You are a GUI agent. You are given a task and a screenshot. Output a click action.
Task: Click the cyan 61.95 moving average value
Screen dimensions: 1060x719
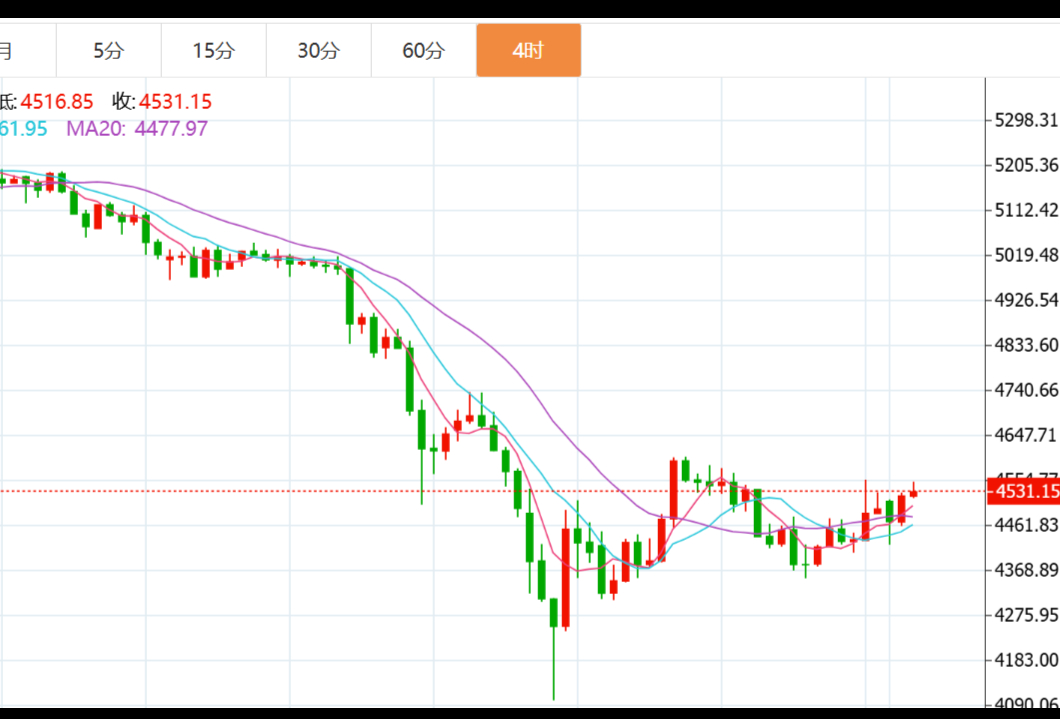(x=23, y=128)
